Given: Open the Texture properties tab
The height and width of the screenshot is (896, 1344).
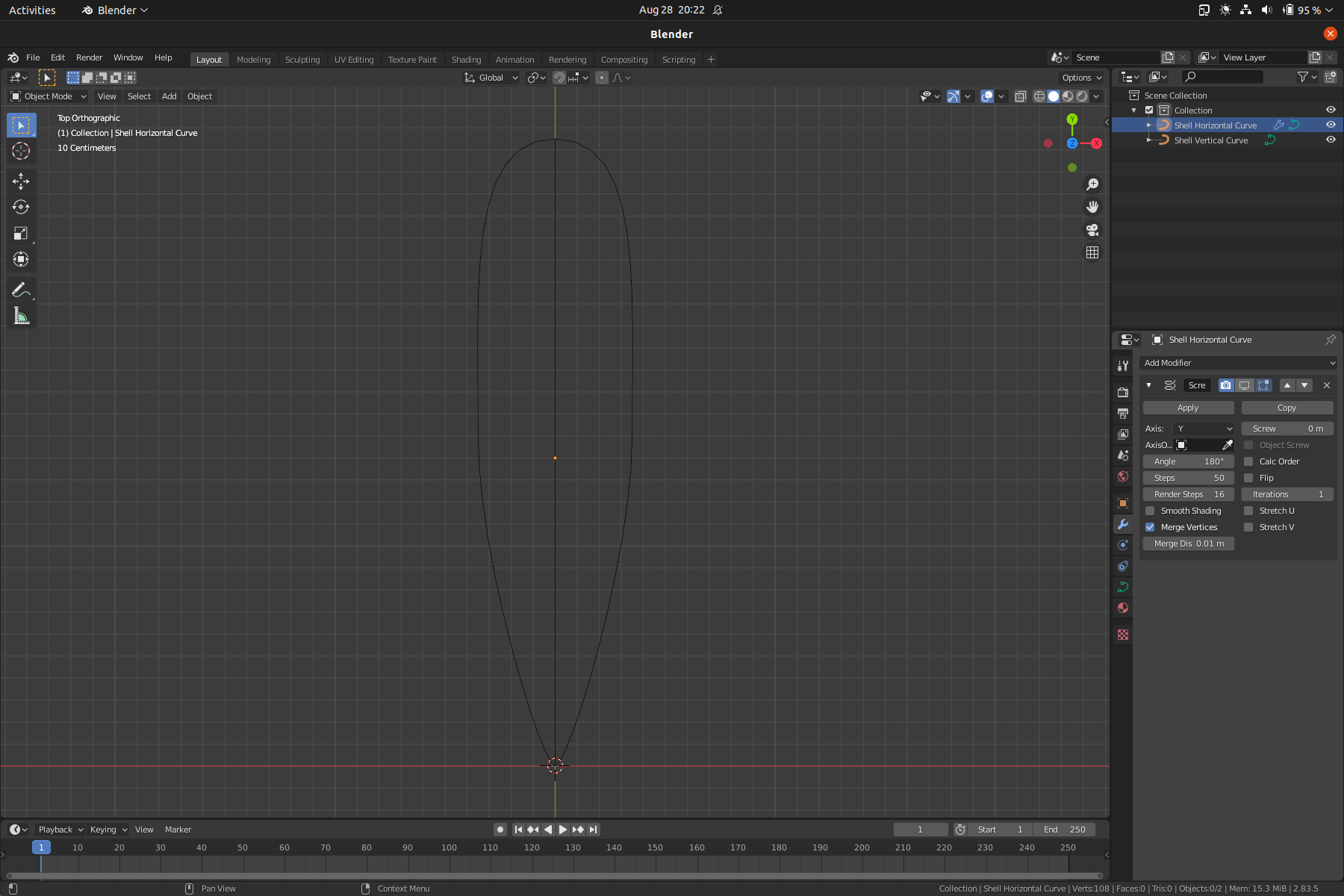Looking at the screenshot, I should click(1123, 635).
